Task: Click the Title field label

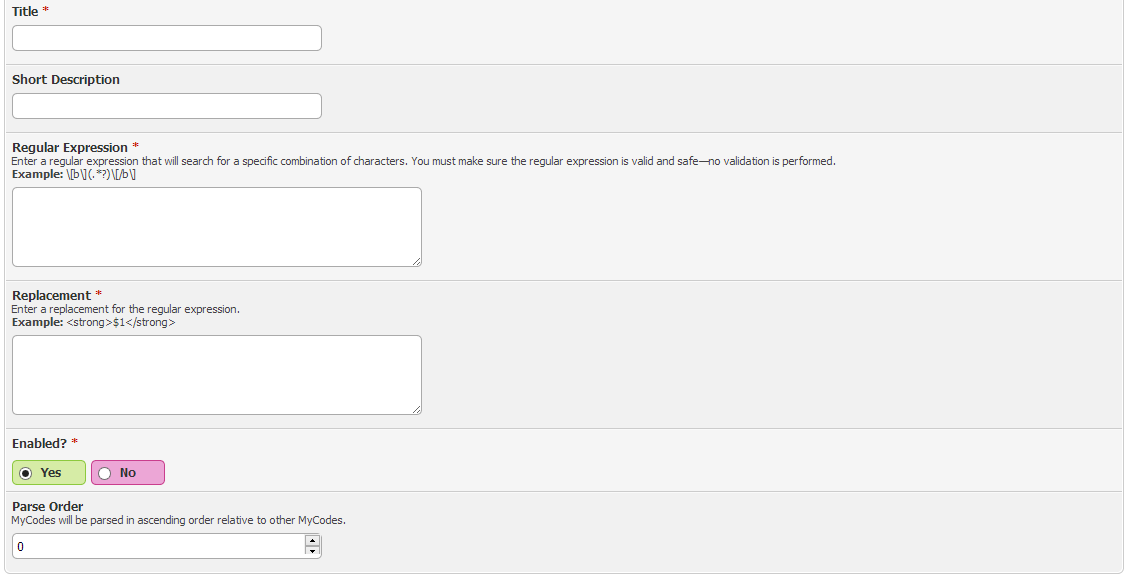Action: 25,12
